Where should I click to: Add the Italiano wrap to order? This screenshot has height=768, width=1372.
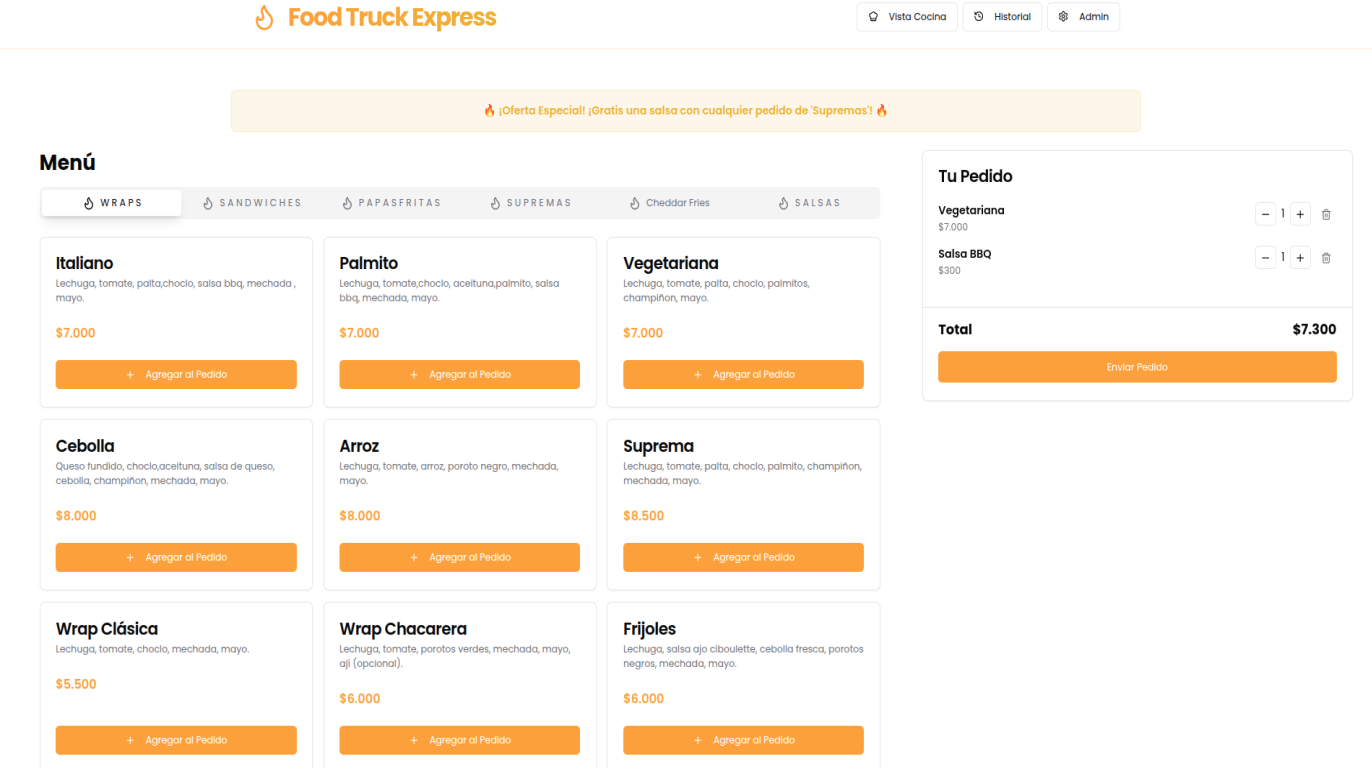pos(176,375)
